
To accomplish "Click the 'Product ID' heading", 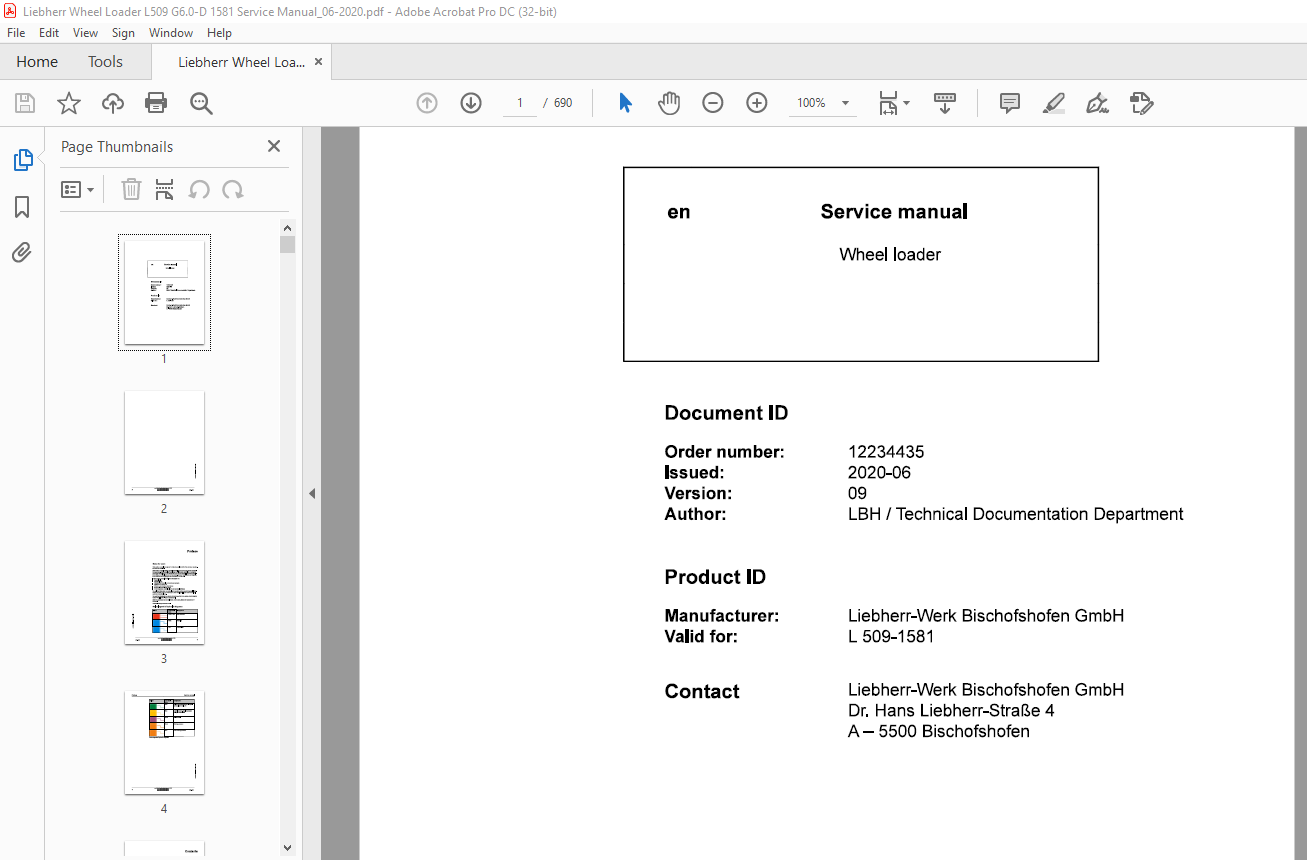I will pyautogui.click(x=715, y=577).
